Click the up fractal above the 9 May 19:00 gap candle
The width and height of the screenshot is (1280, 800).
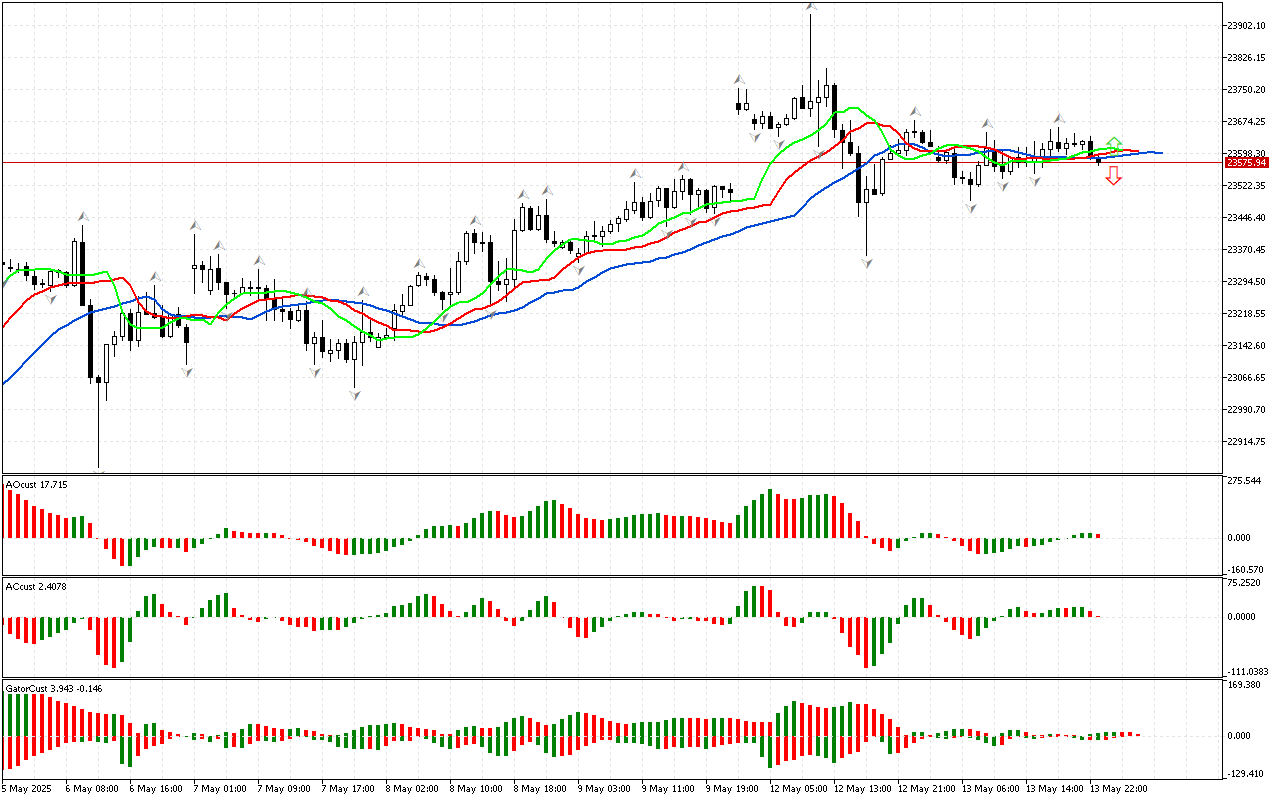739,79
